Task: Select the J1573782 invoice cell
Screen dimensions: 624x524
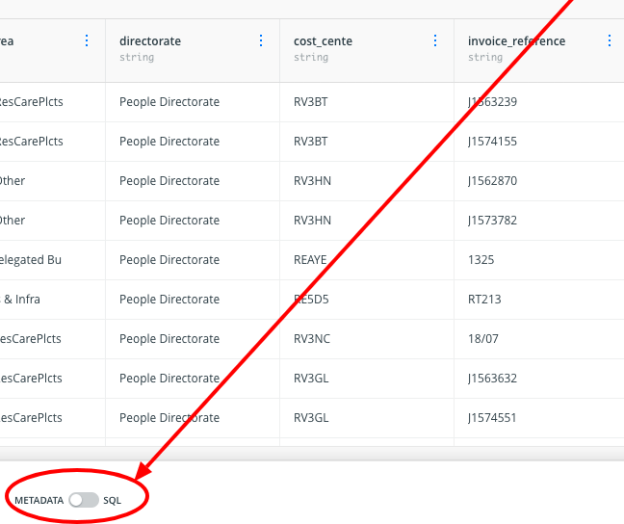Action: 492,220
